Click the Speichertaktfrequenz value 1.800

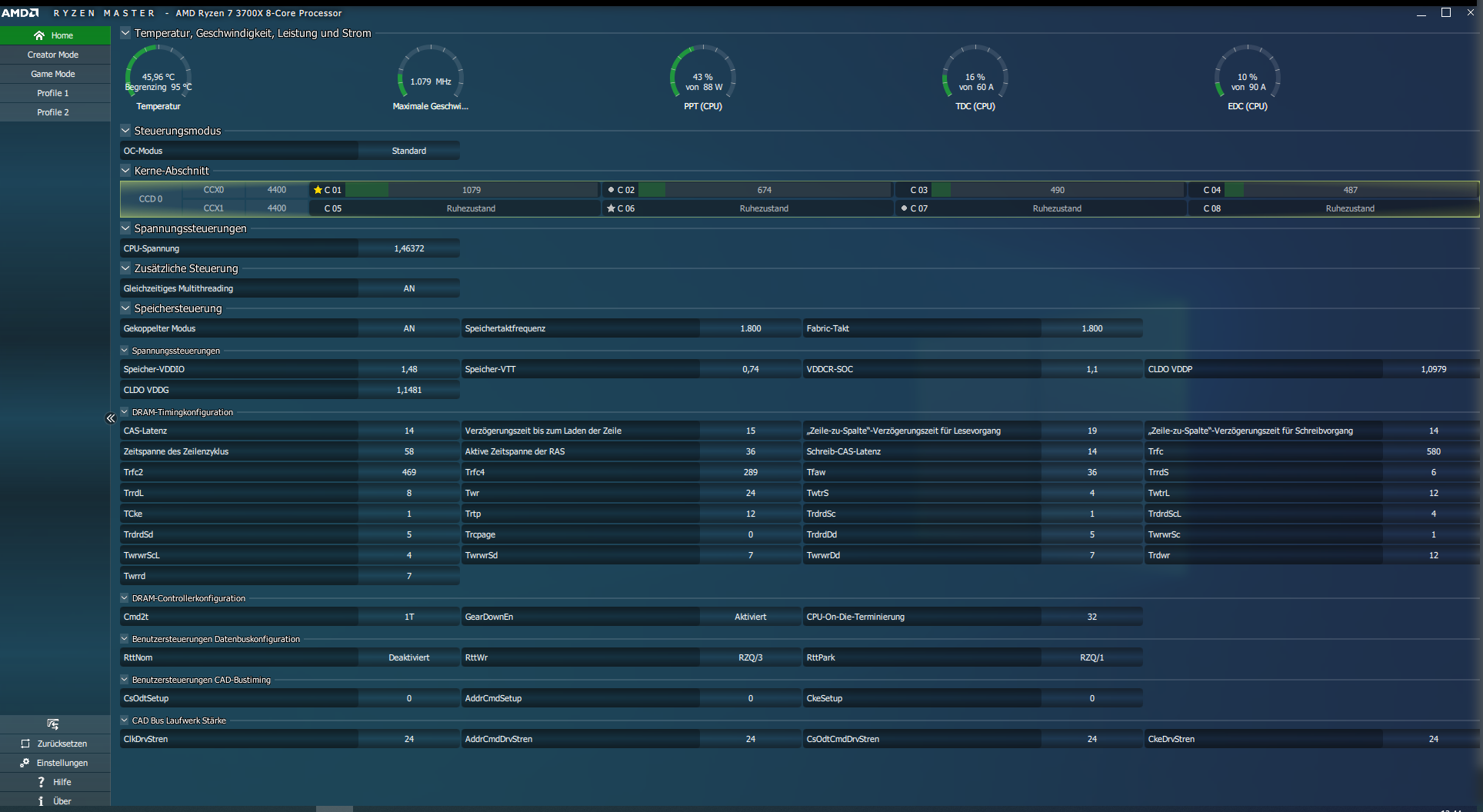point(751,328)
